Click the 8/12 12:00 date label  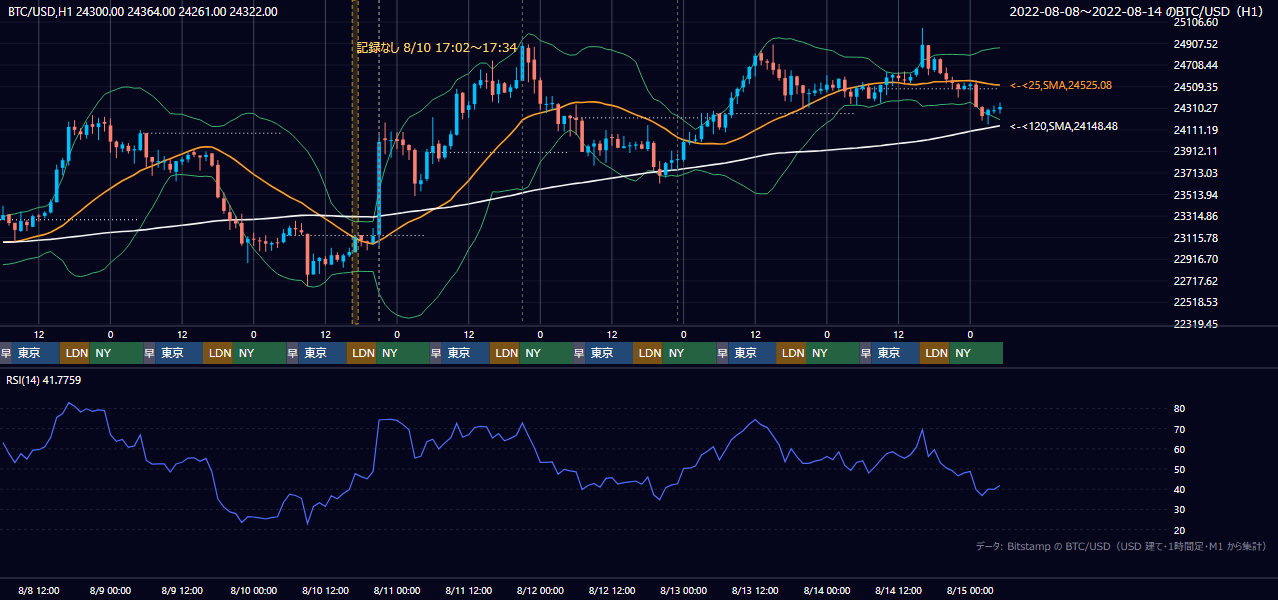click(611, 590)
